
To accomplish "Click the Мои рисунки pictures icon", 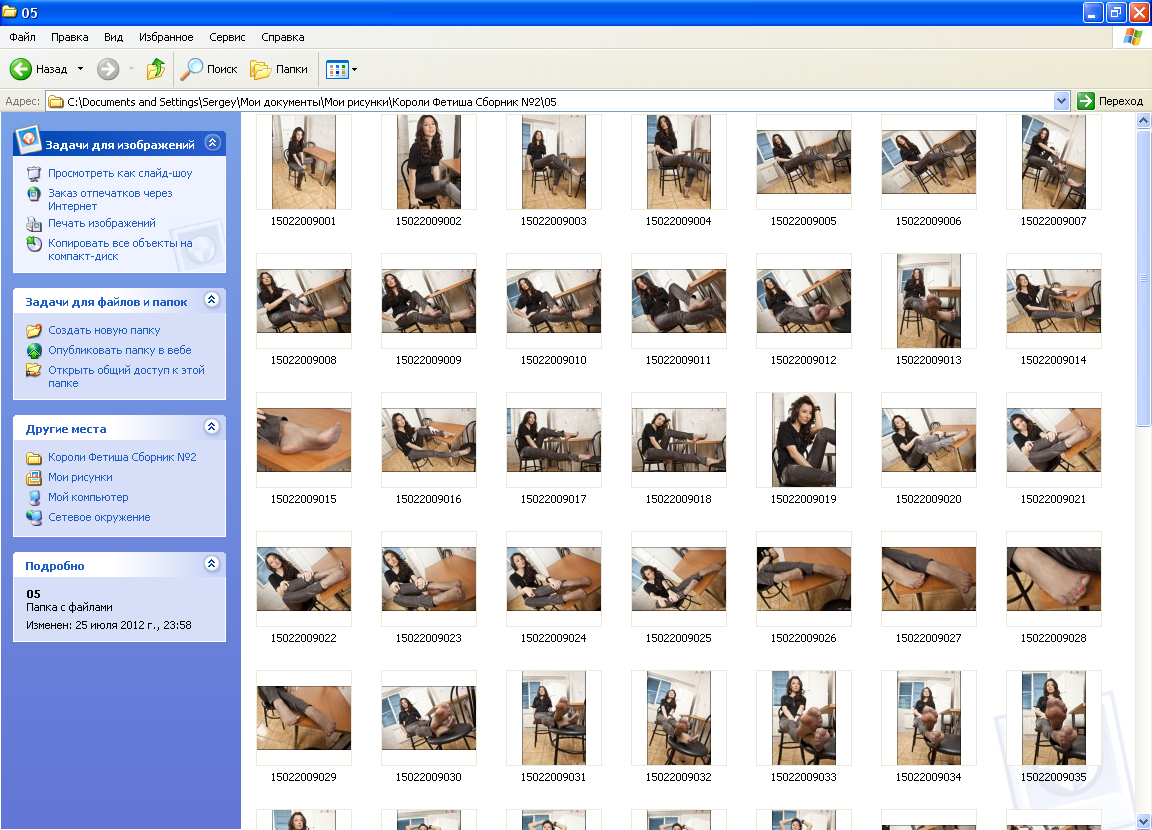I will [x=34, y=477].
